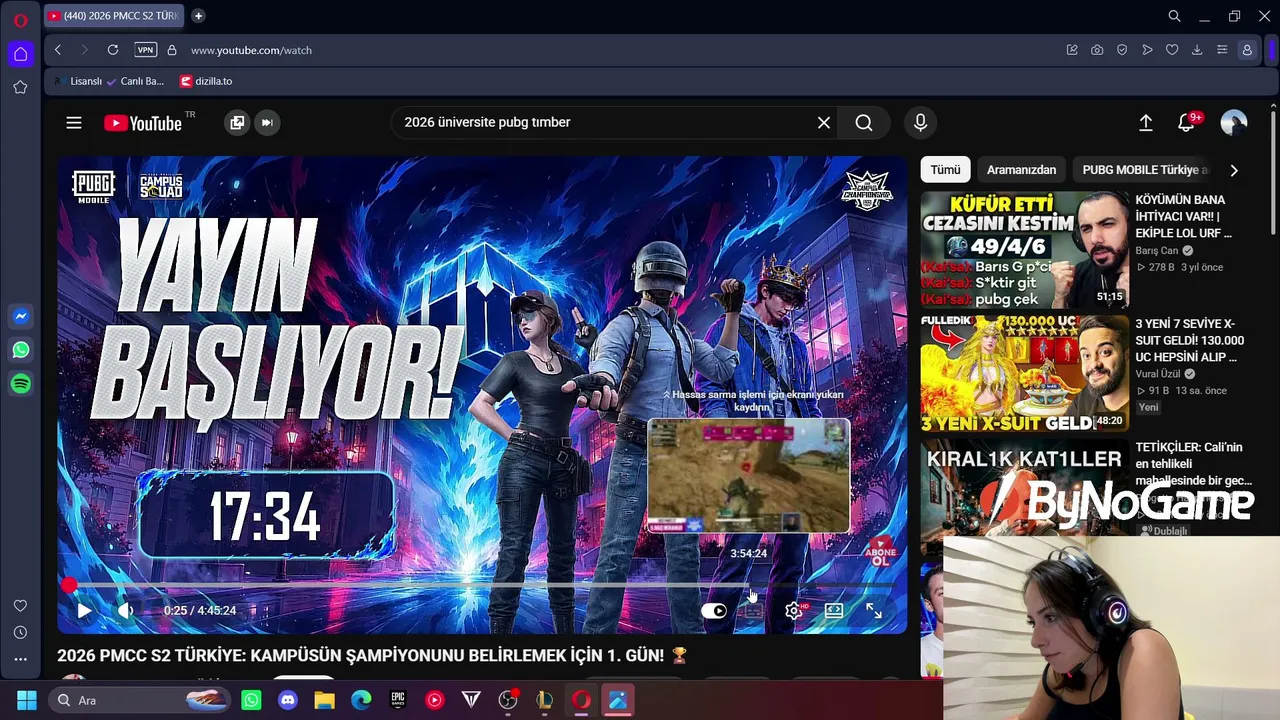This screenshot has height=720, width=1280.
Task: Open the Opera main menu logo
Action: coord(20,18)
